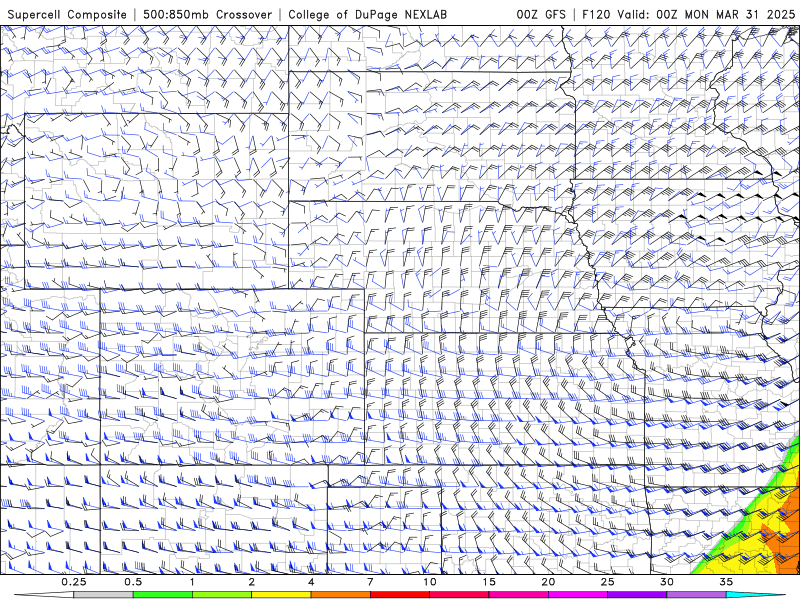Select the gray color bar segment
Screen dimensions: 800x600
103,595
